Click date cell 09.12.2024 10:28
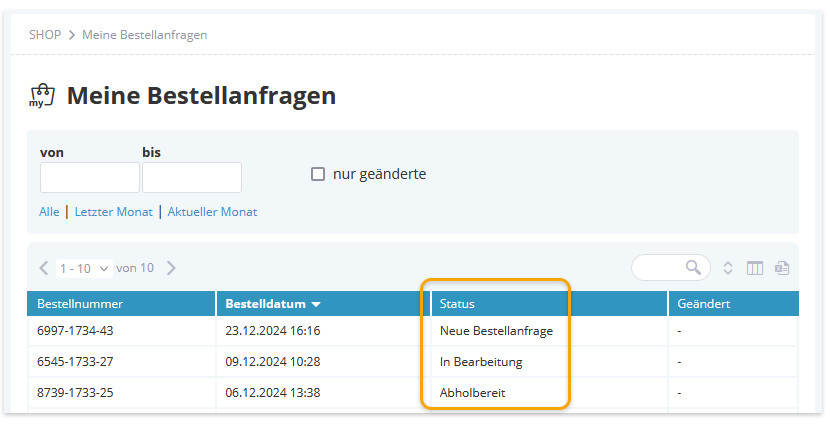Screen dimensions: 830x427 [x=273, y=362]
